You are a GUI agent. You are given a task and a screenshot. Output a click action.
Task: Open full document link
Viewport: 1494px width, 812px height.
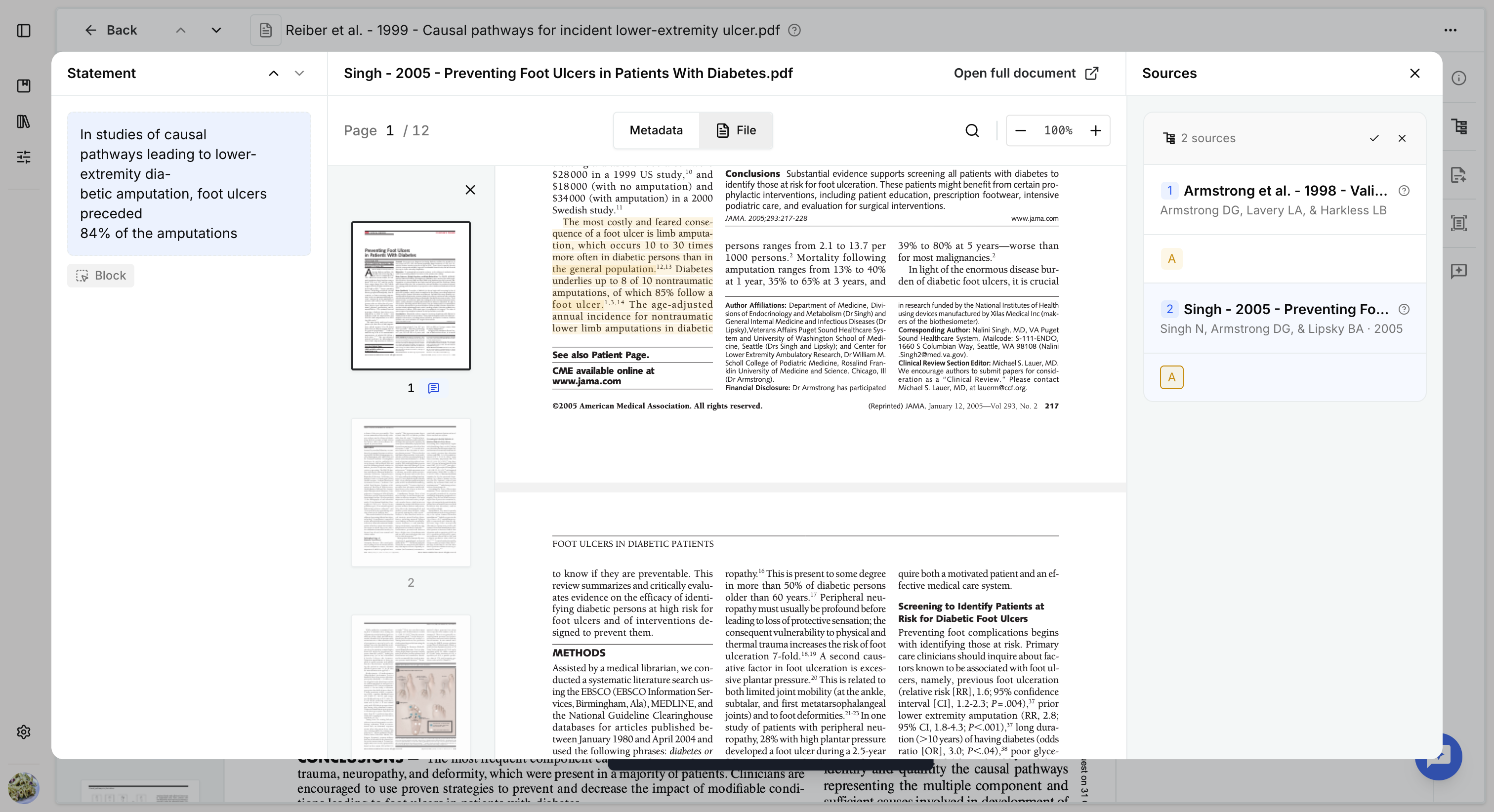coord(1026,73)
